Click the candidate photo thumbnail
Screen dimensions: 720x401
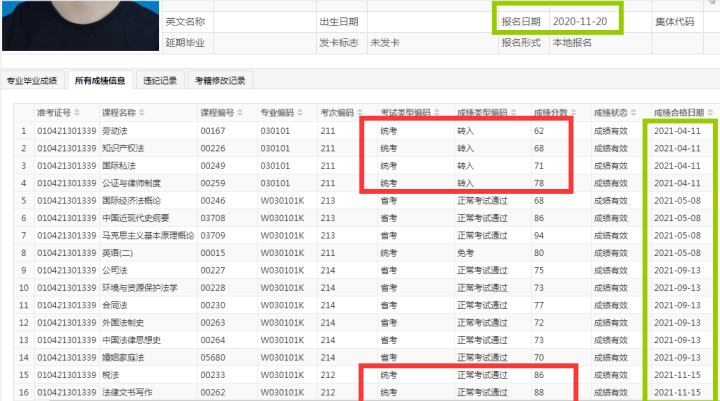[80, 25]
